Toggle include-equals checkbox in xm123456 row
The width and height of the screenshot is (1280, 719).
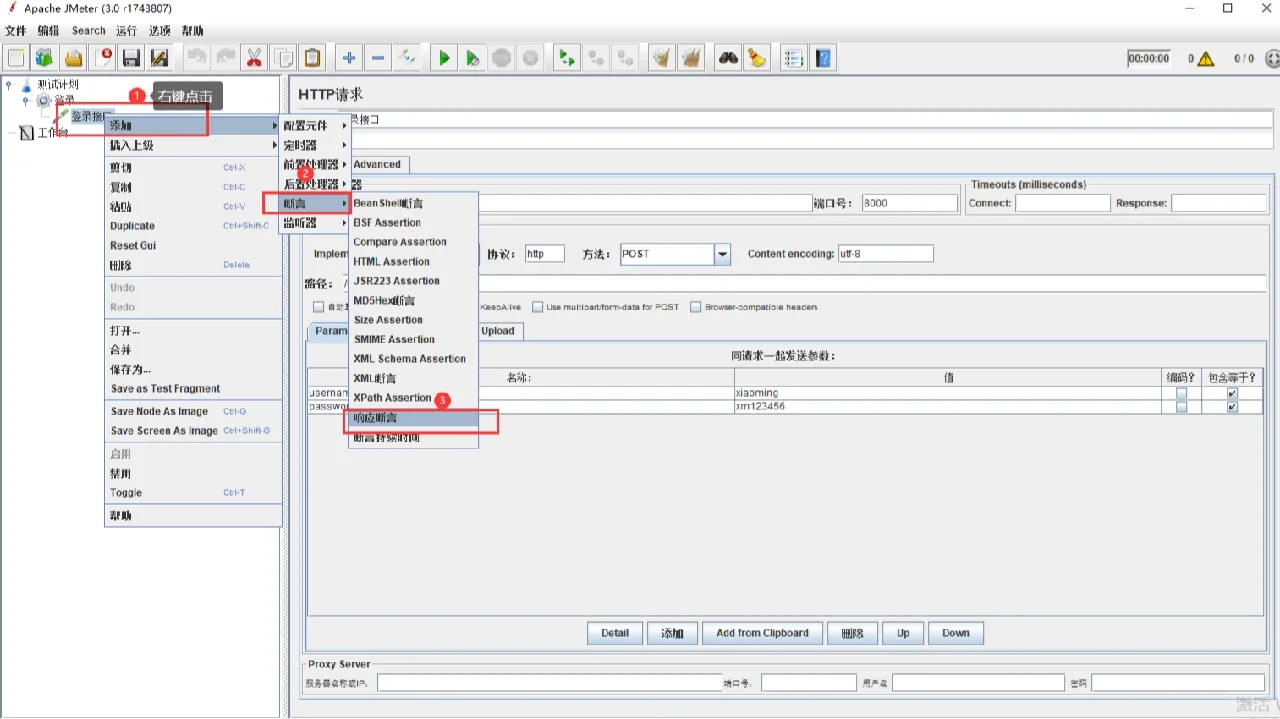pyautogui.click(x=1232, y=407)
